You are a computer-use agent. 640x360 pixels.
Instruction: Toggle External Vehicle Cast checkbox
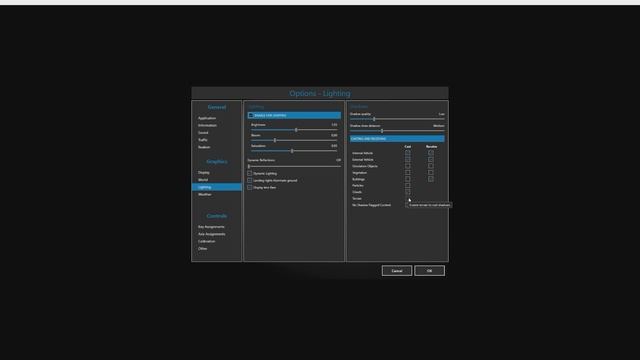tap(407, 160)
